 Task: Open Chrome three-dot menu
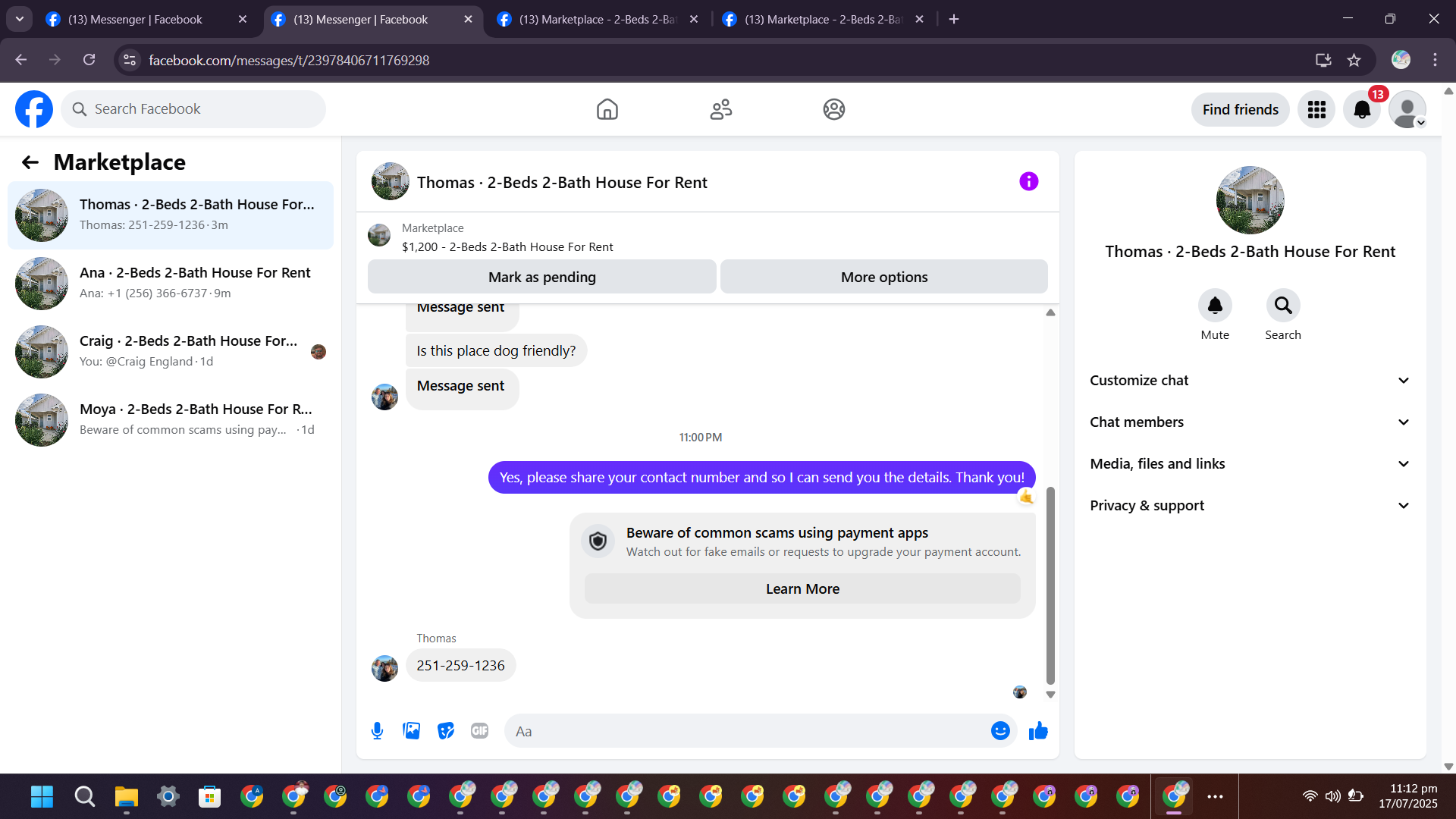1435,60
